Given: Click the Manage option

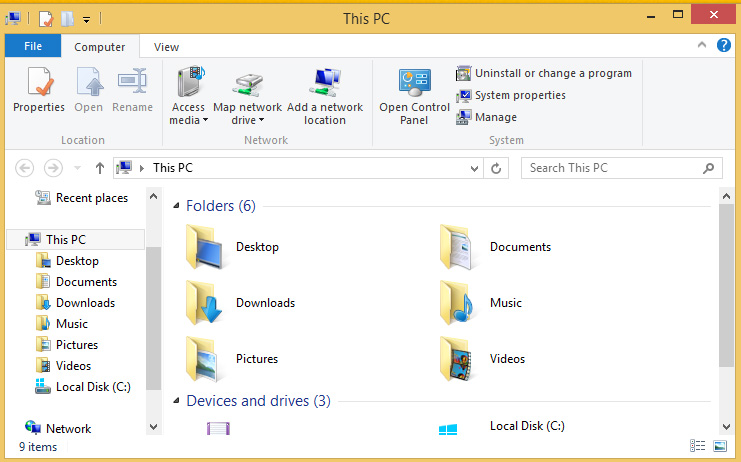Looking at the screenshot, I should [x=486, y=117].
